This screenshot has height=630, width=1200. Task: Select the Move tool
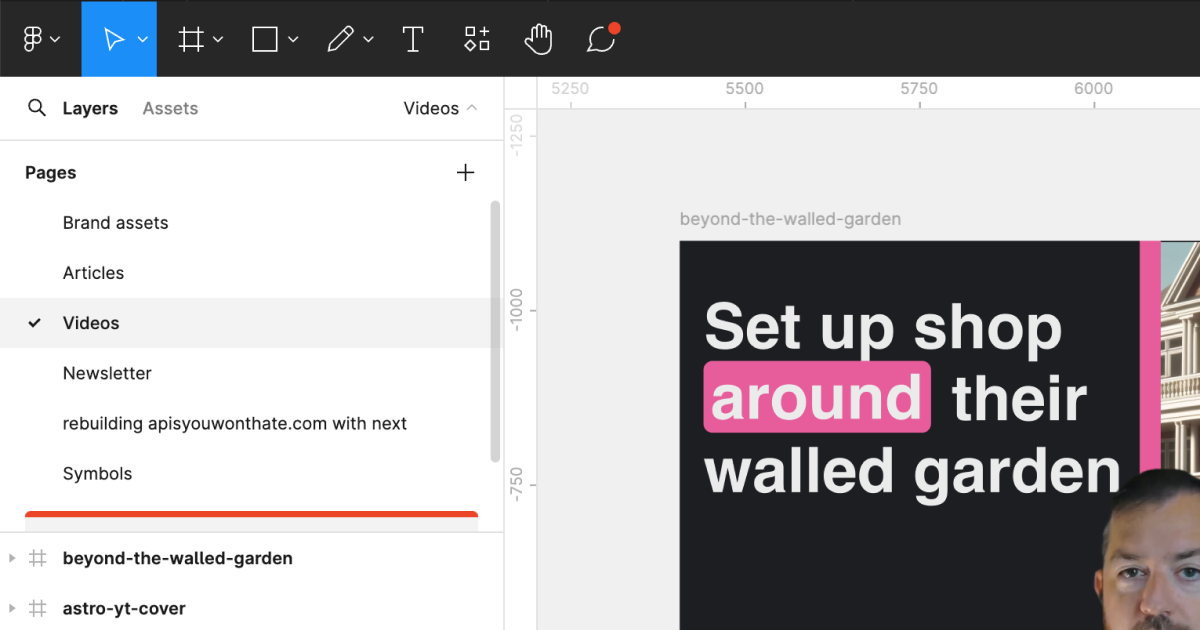point(117,38)
